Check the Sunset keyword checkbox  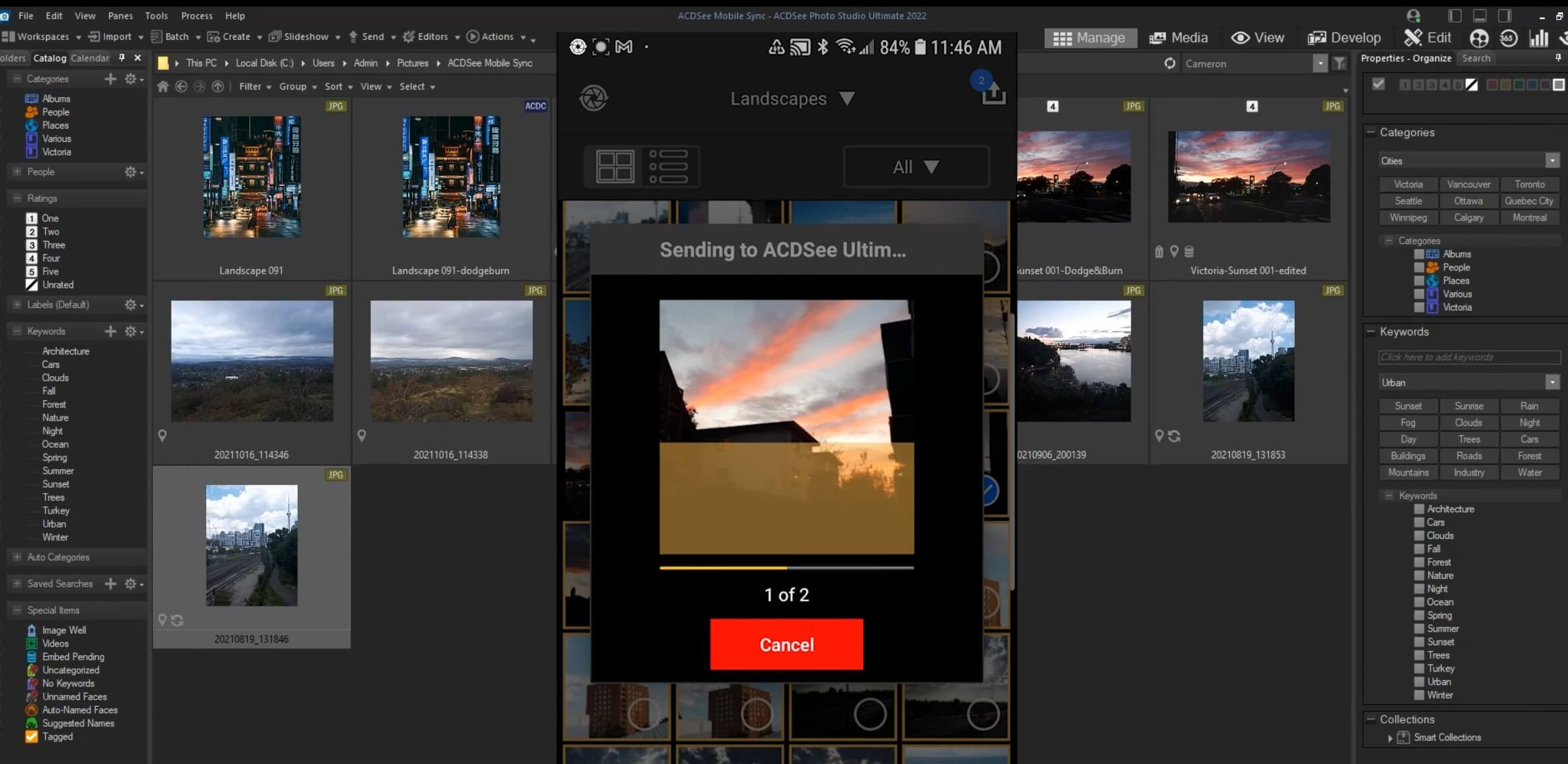coord(1418,642)
